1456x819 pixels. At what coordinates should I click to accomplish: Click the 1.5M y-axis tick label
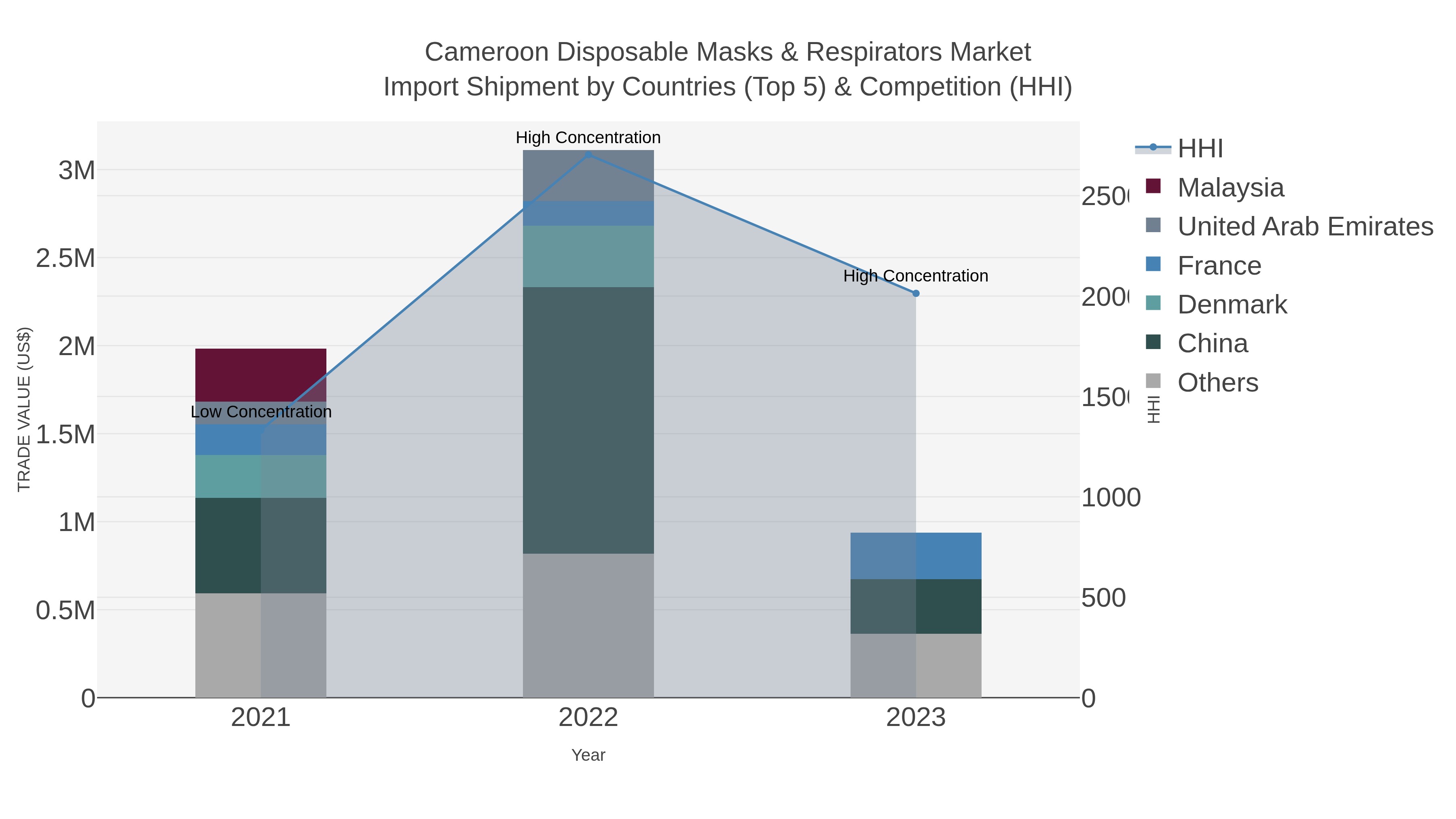point(66,435)
